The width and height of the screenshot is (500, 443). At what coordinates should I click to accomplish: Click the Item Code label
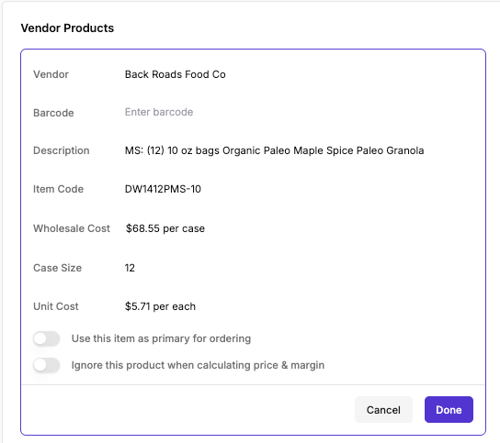58,189
